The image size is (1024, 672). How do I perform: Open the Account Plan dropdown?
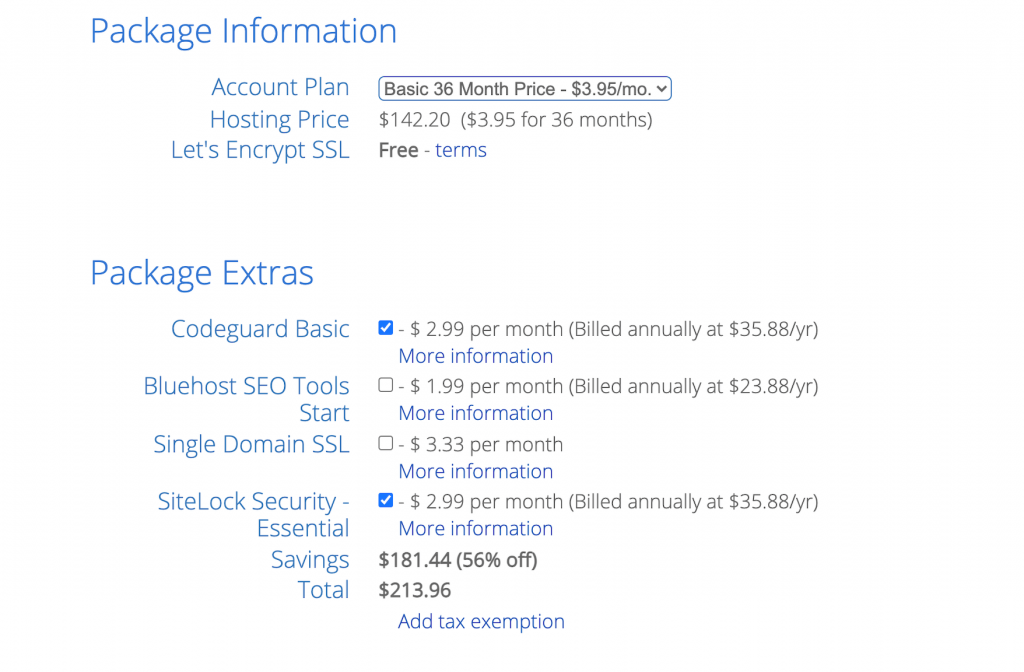point(524,89)
